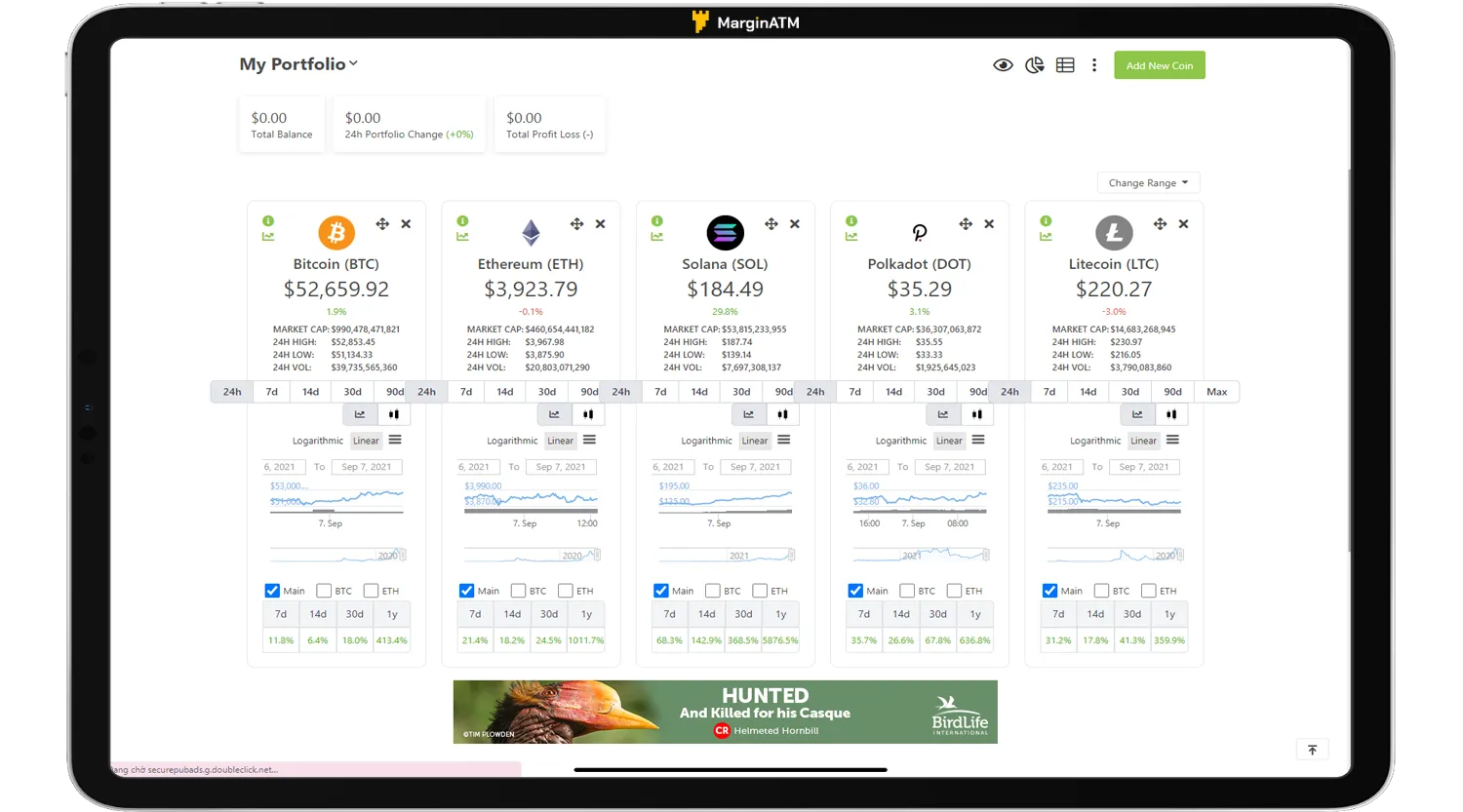This screenshot has width=1463, height=812.
Task: Click the move handle on Litecoin card
Action: 1160,224
